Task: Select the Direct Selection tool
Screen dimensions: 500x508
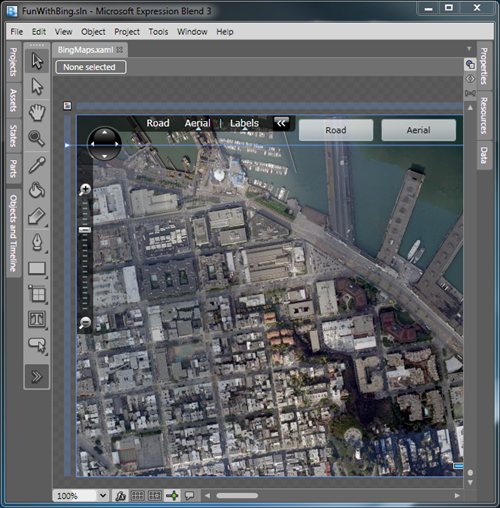Action: click(37, 87)
